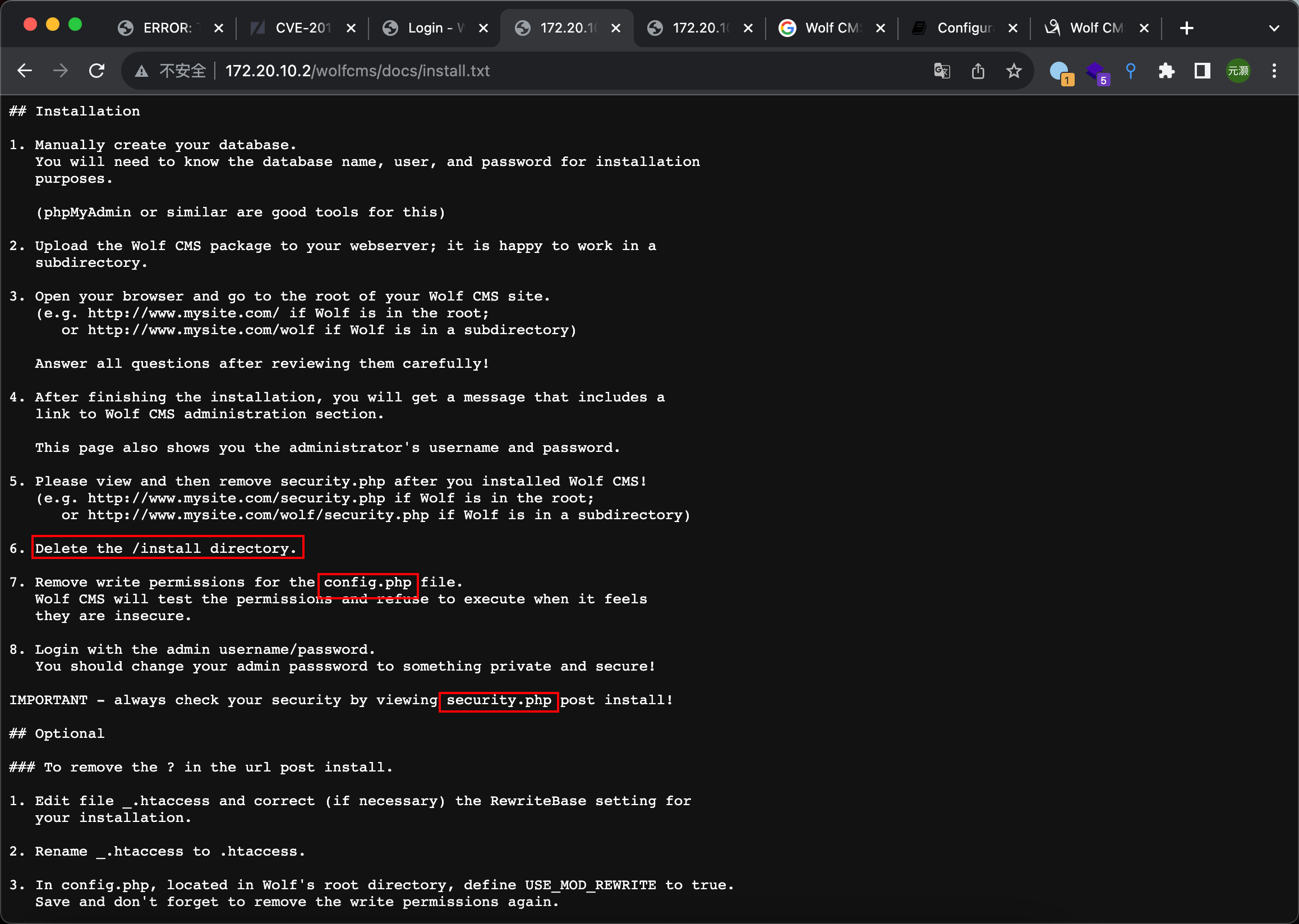This screenshot has width=1299, height=924.
Task: Open the purple extension with badge 5
Action: point(1097,72)
